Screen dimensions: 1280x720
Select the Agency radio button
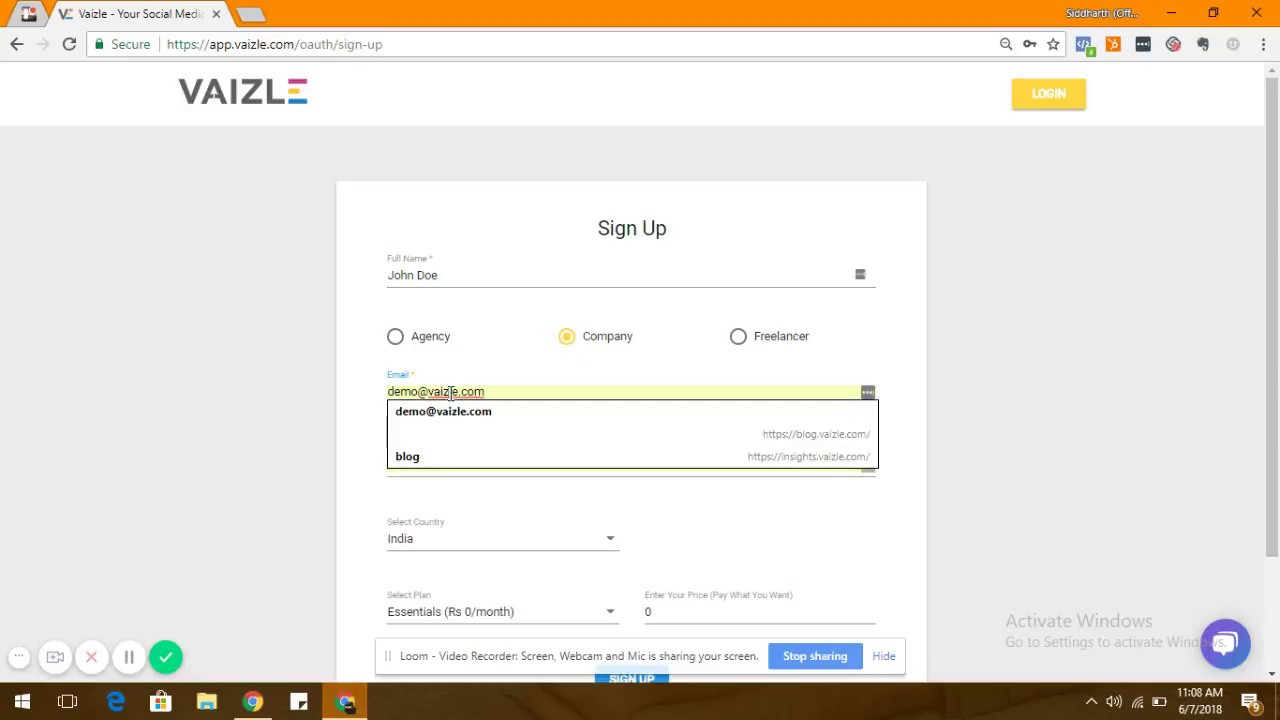click(x=395, y=337)
